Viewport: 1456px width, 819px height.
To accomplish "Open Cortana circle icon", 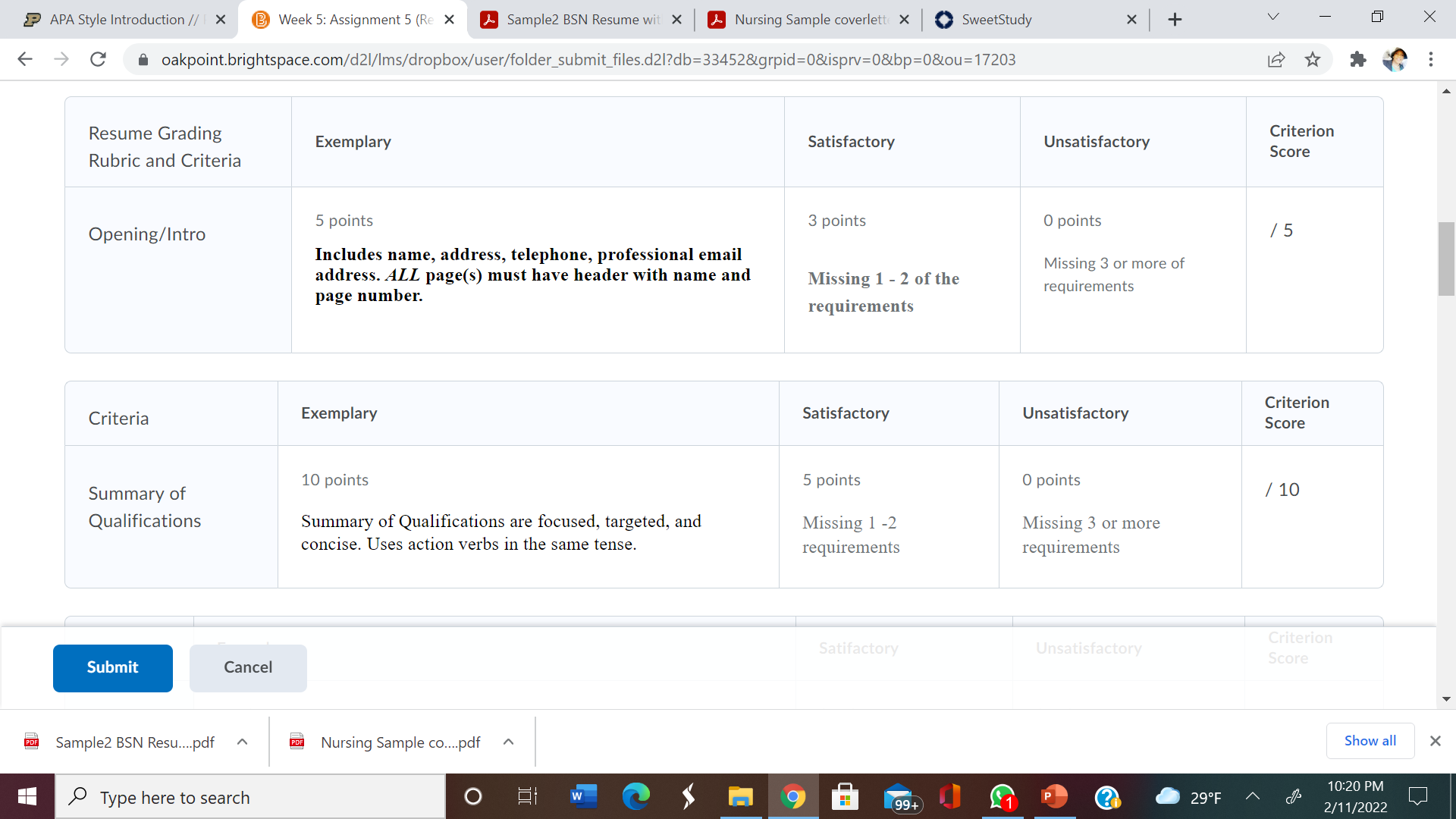I will click(472, 796).
